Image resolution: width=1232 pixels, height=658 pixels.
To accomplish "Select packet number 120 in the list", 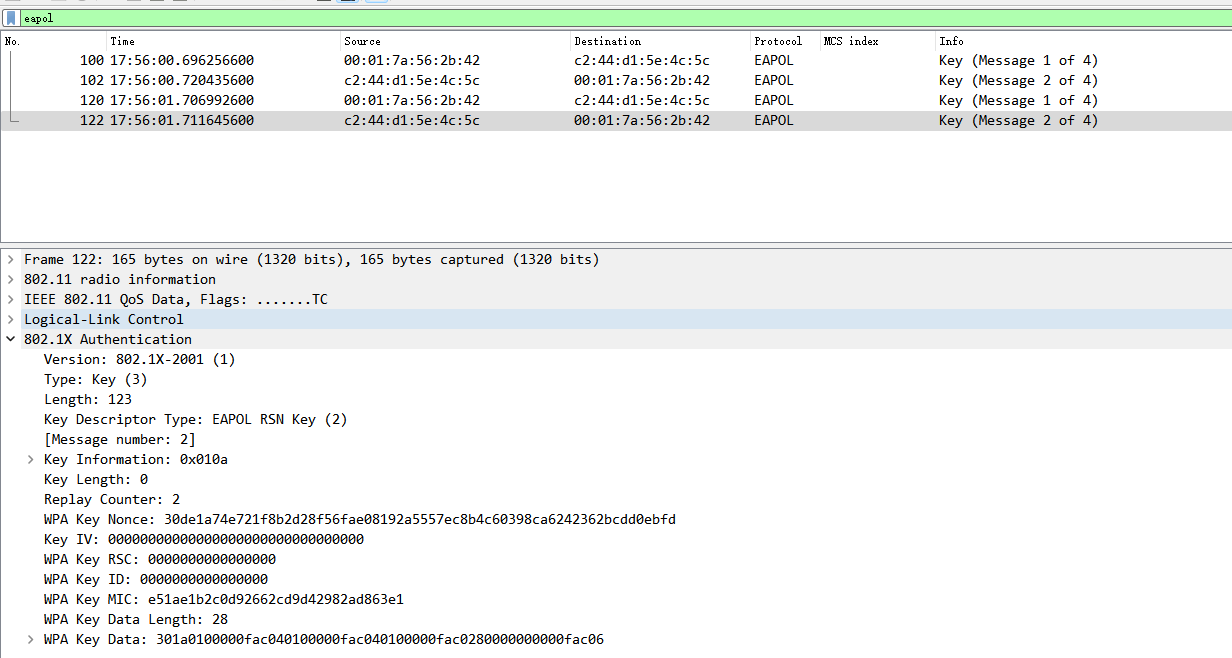I will click(x=616, y=100).
